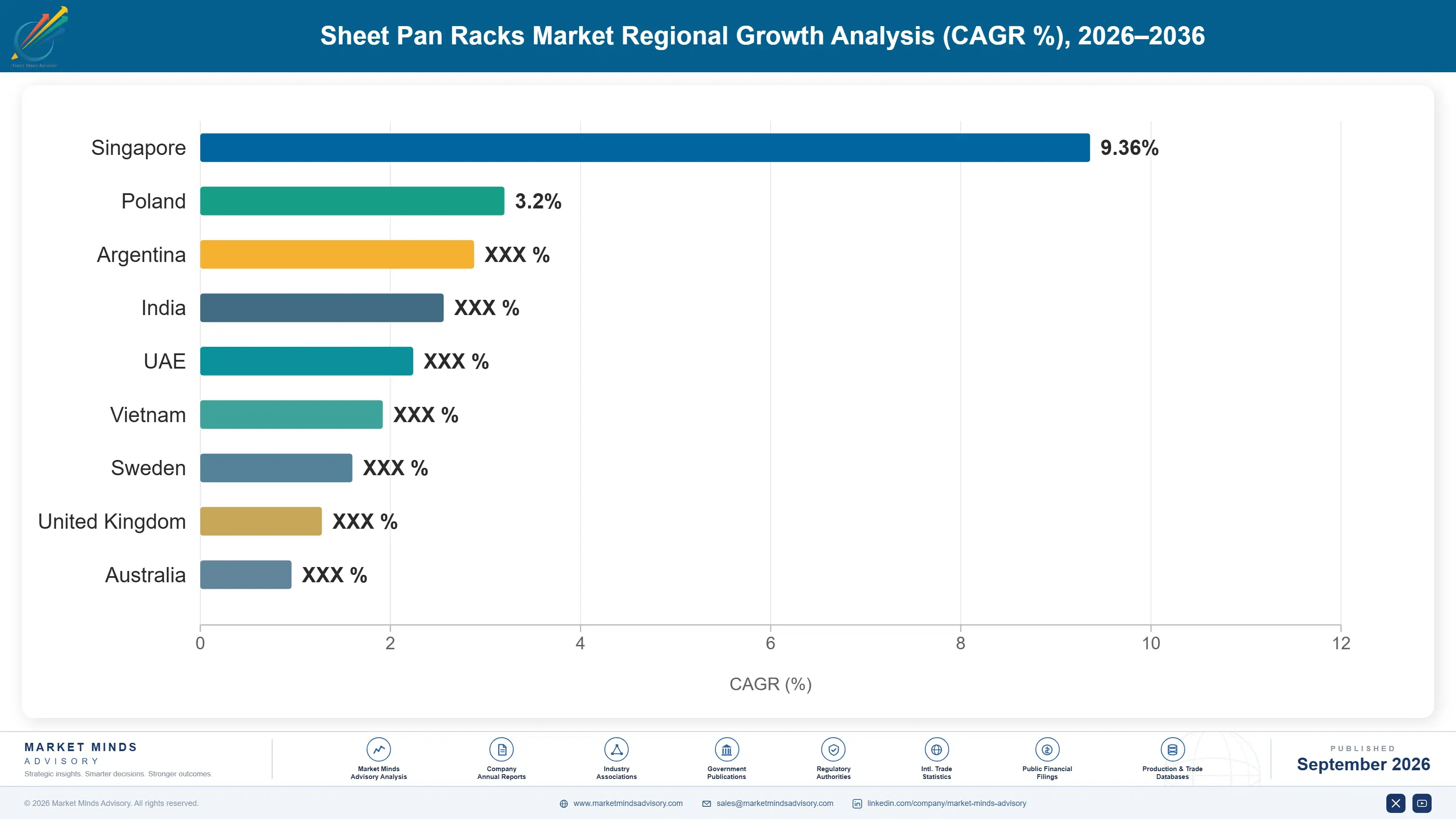Click the Production & Trade Databases icon
Screen dimensions: 1456x819
pyautogui.click(x=1172, y=749)
